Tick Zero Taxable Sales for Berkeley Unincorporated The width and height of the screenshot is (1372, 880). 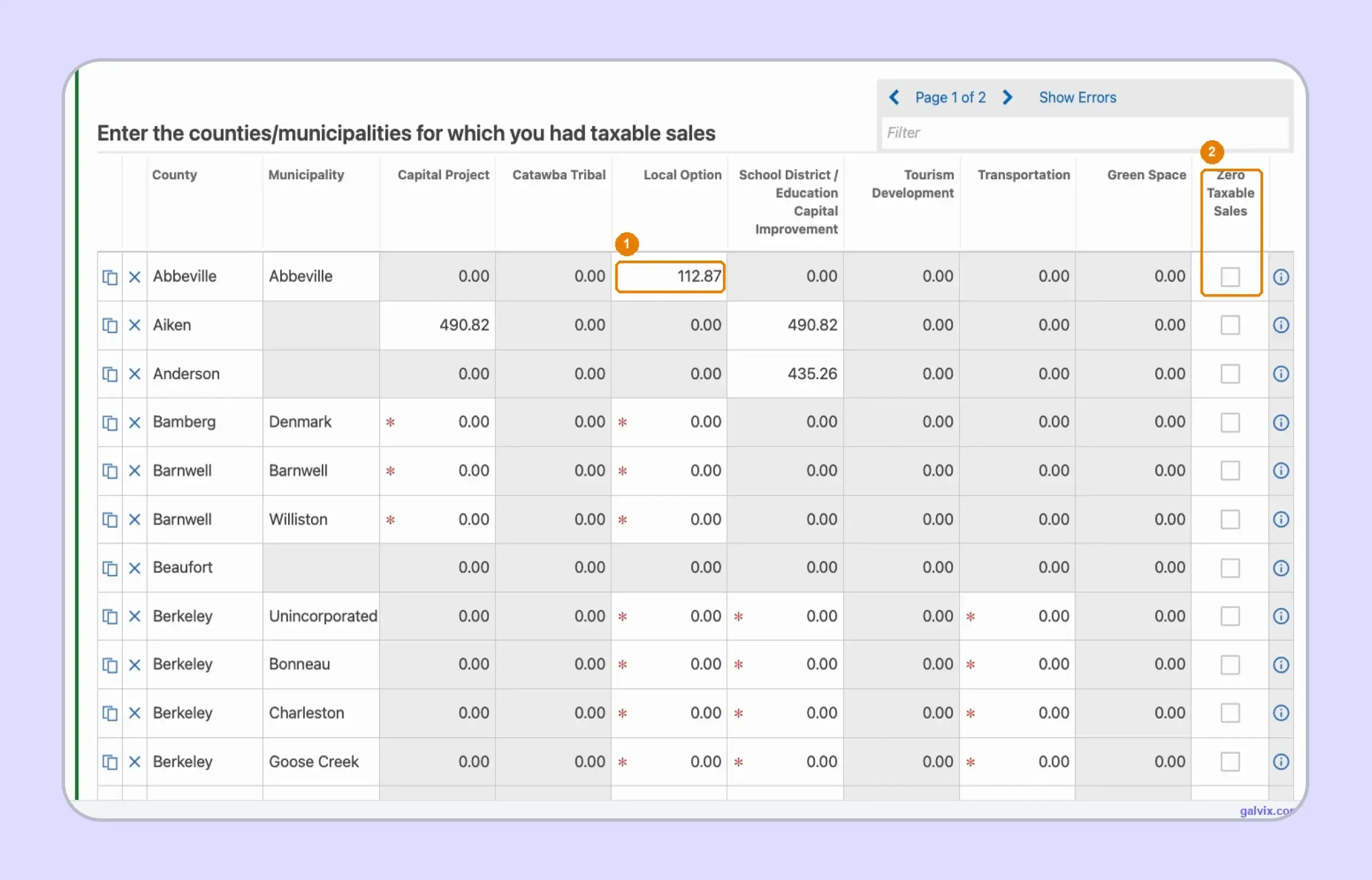(x=1230, y=616)
